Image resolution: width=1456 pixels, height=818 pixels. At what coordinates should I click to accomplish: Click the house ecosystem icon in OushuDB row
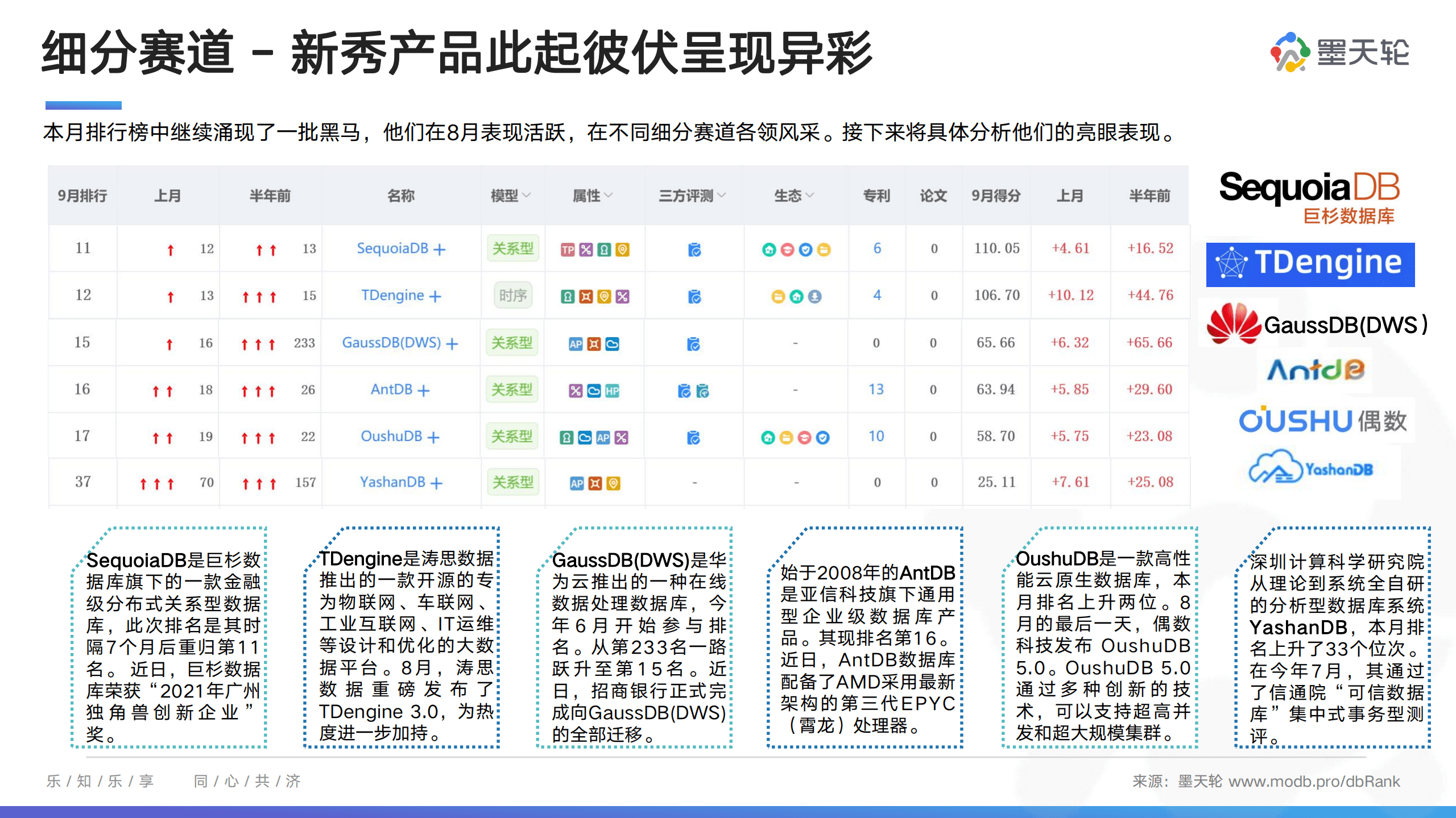point(768,437)
